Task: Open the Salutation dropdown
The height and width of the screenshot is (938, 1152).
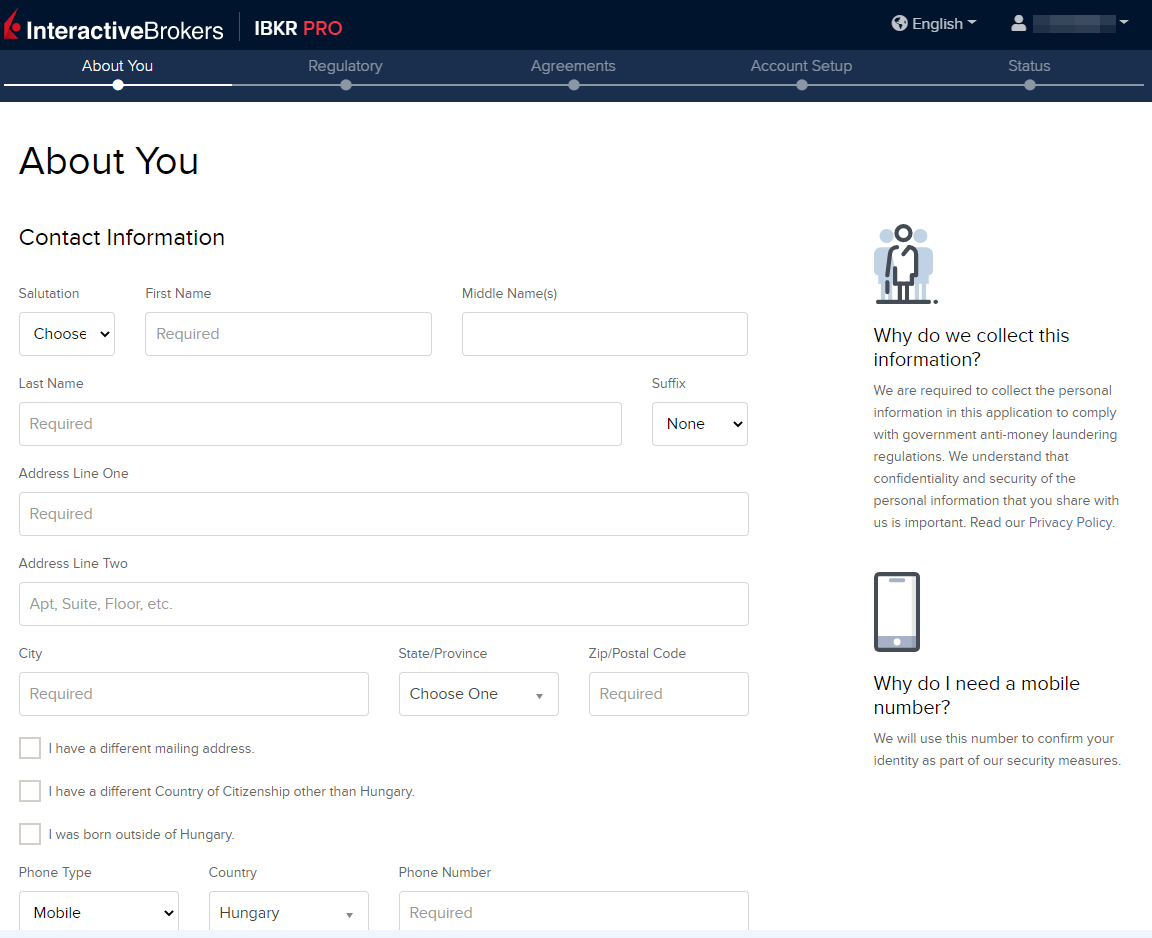Action: 67,334
